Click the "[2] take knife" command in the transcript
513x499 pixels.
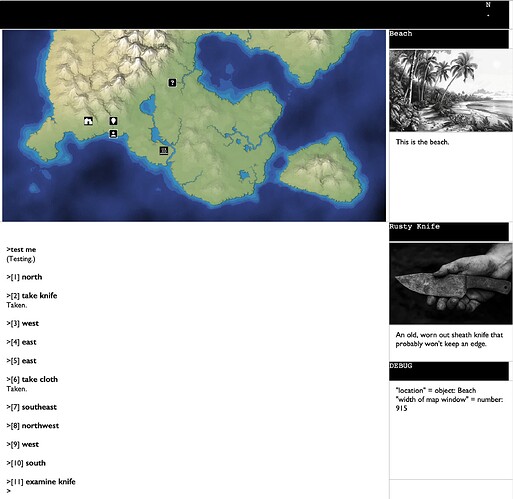pyautogui.click(x=32, y=296)
